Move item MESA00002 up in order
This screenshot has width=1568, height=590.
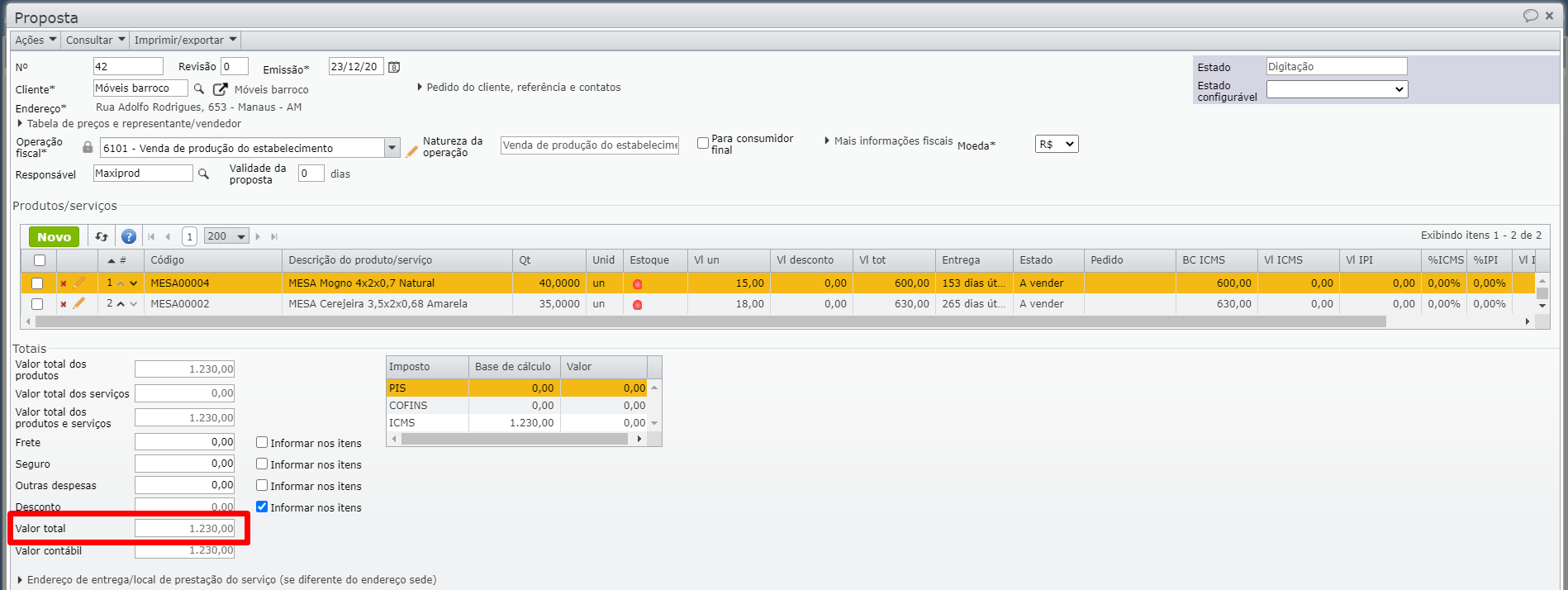pos(121,304)
